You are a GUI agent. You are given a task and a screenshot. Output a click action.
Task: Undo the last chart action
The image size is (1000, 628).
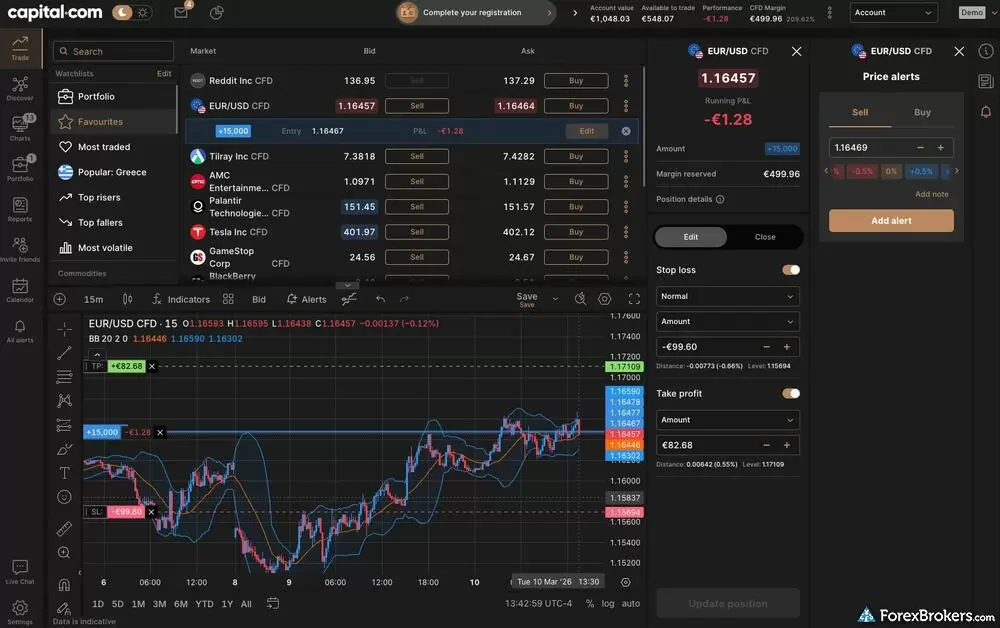tap(381, 299)
